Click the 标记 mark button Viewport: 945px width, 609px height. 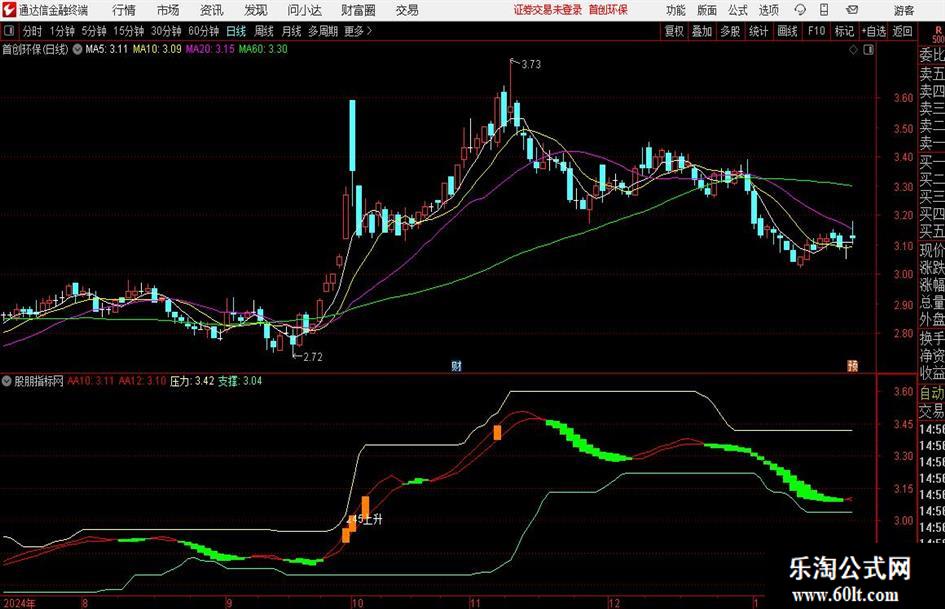(x=844, y=31)
